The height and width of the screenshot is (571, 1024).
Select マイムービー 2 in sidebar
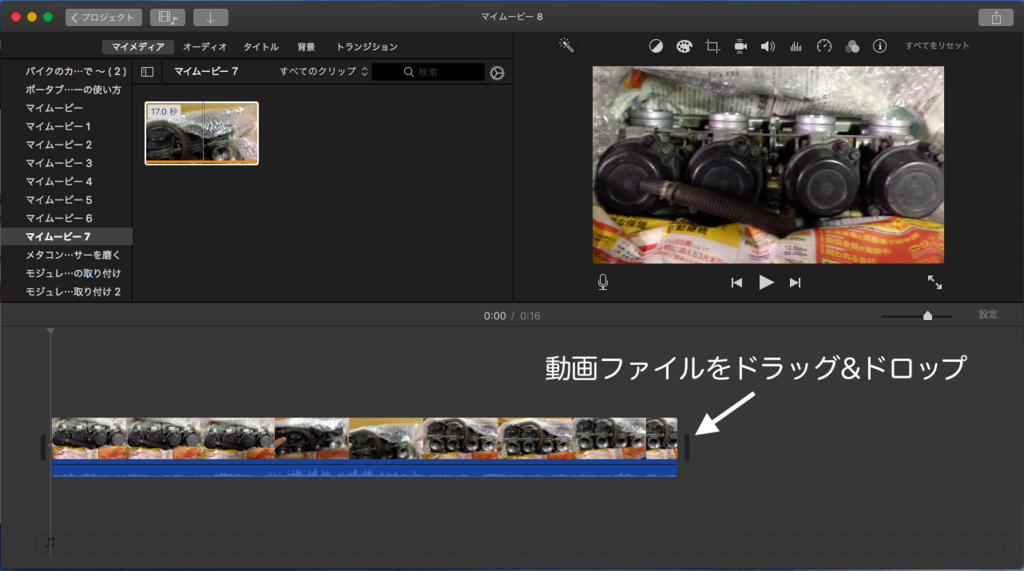59,144
